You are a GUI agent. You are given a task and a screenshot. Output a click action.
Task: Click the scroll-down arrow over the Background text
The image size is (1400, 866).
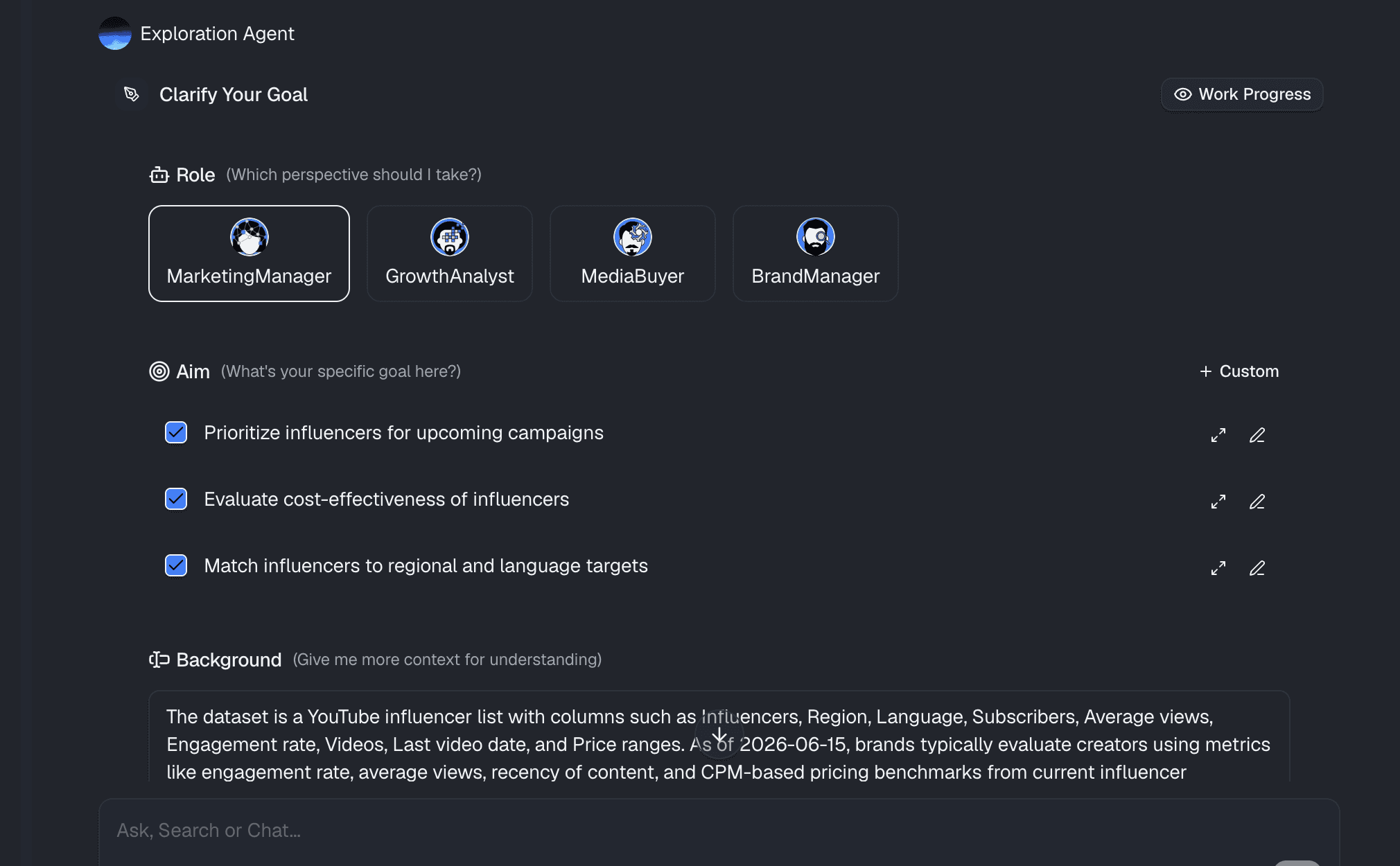coord(719,735)
